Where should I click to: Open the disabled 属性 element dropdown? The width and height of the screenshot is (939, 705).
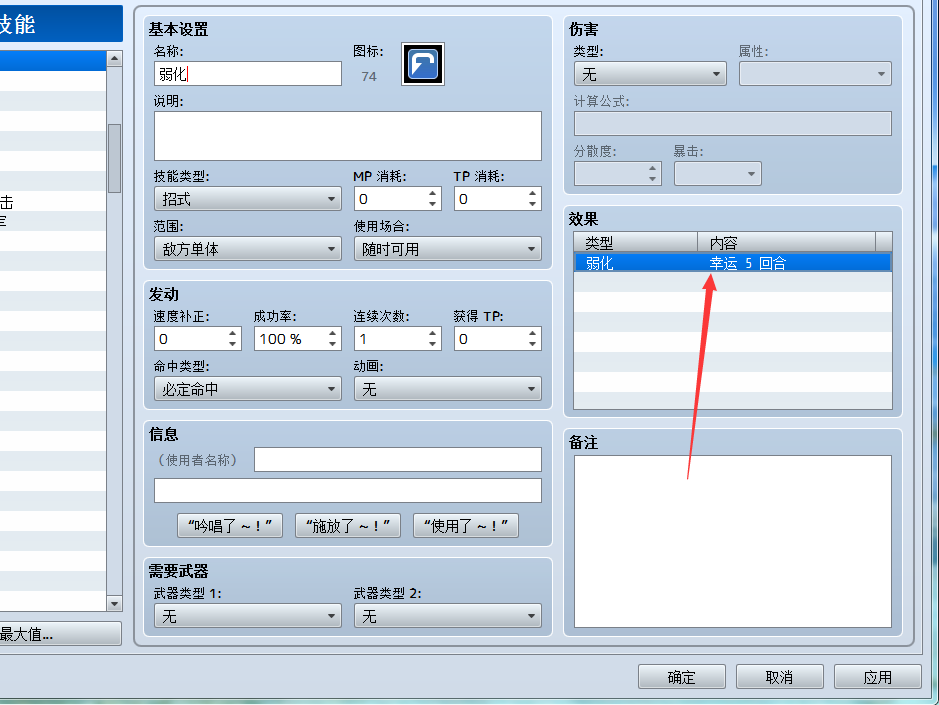[815, 74]
